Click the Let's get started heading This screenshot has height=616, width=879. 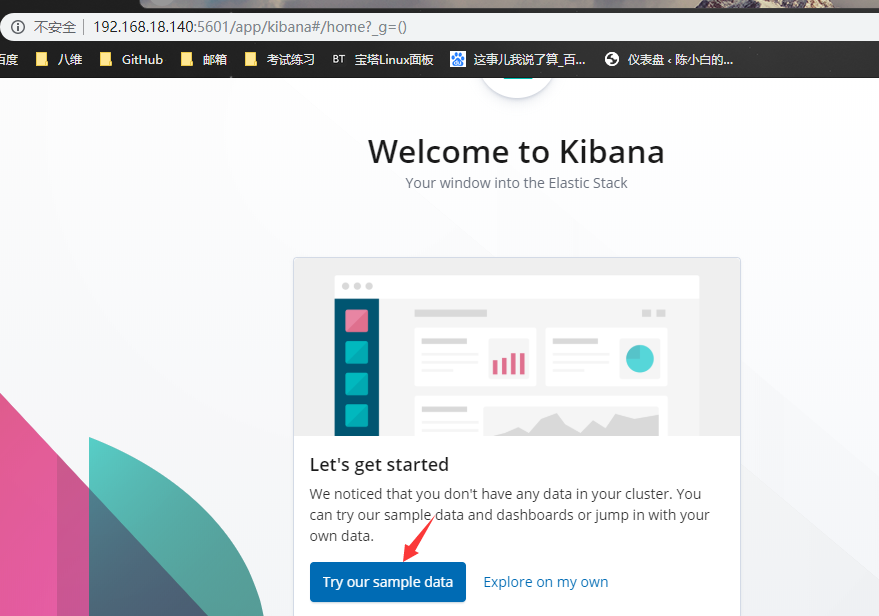pos(379,465)
